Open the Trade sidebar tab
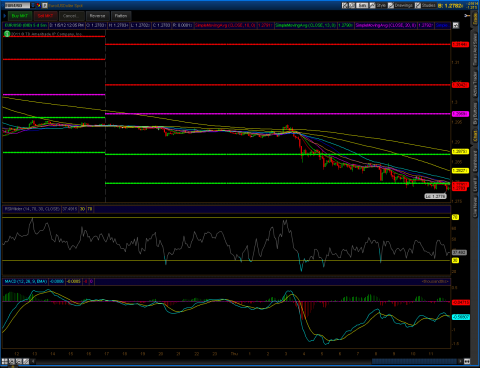Image resolution: width=480 pixels, height=368 pixels. coord(475,19)
